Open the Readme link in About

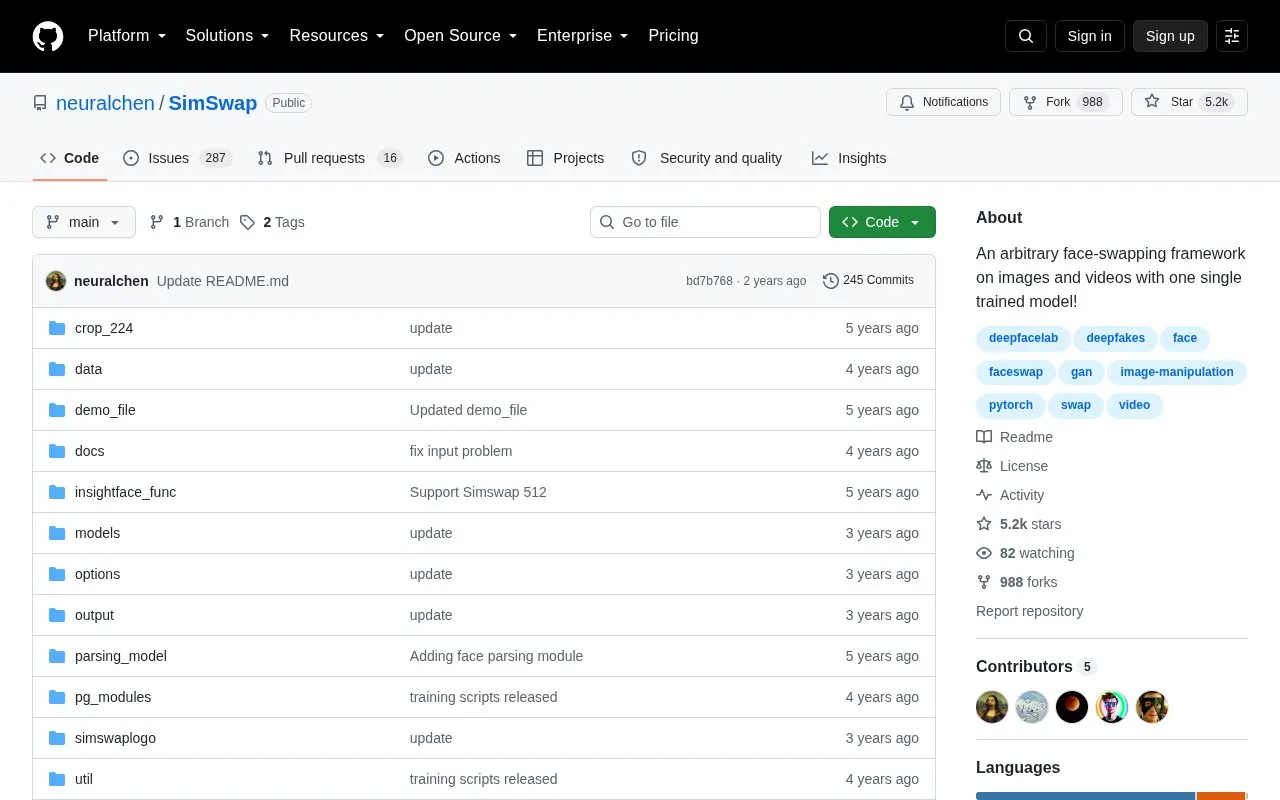click(1014, 437)
